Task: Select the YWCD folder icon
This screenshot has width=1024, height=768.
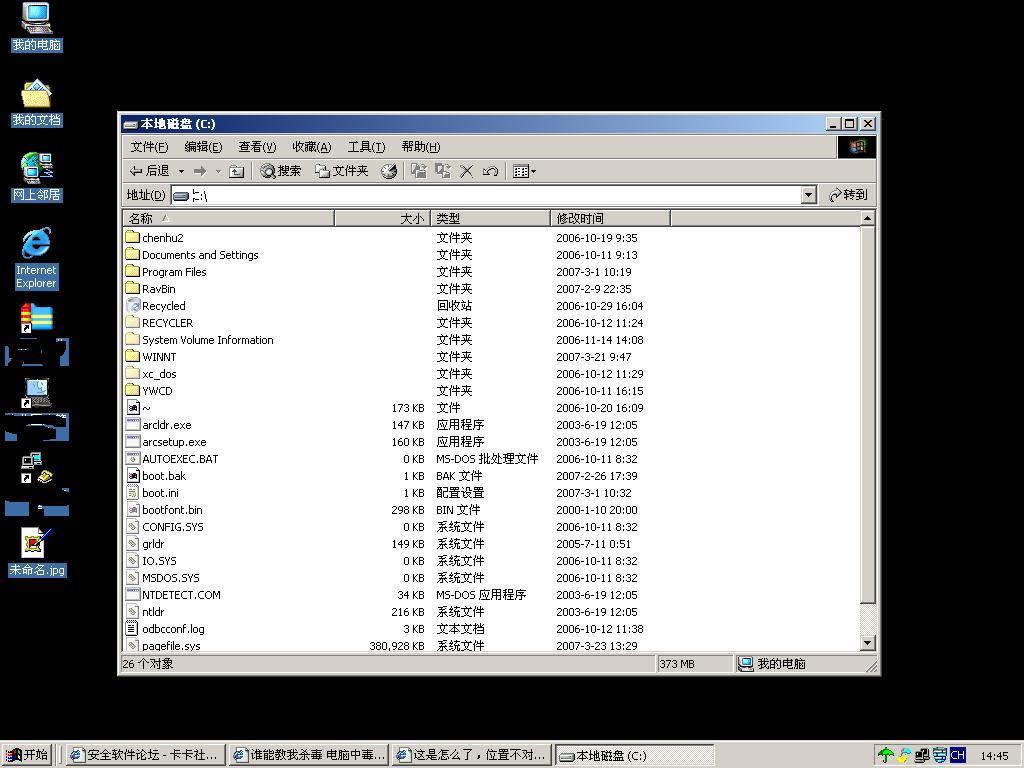Action: 133,390
